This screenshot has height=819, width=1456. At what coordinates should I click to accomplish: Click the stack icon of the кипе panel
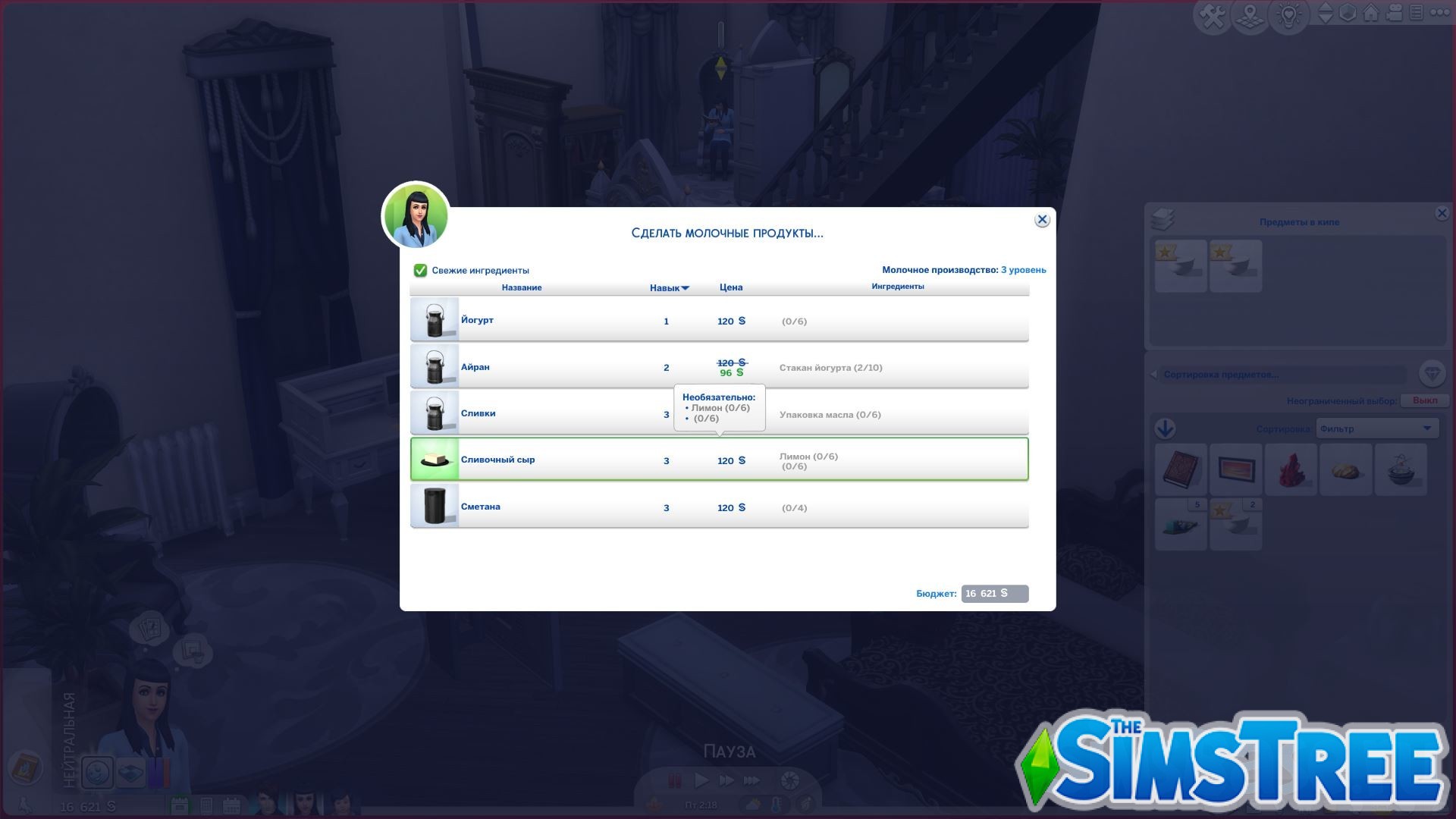1163,220
